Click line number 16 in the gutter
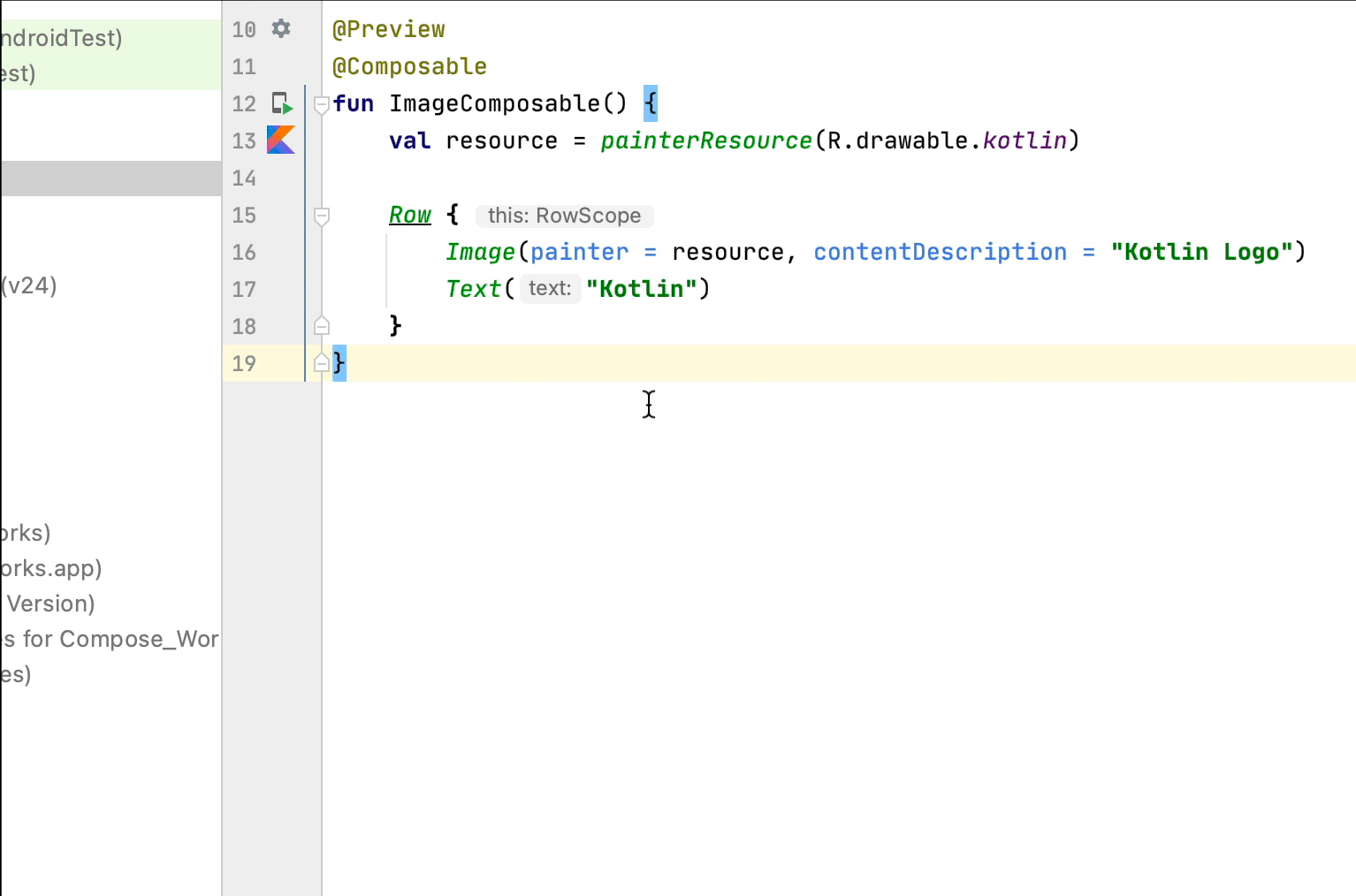Screen dimensions: 1356x896 [244, 253]
